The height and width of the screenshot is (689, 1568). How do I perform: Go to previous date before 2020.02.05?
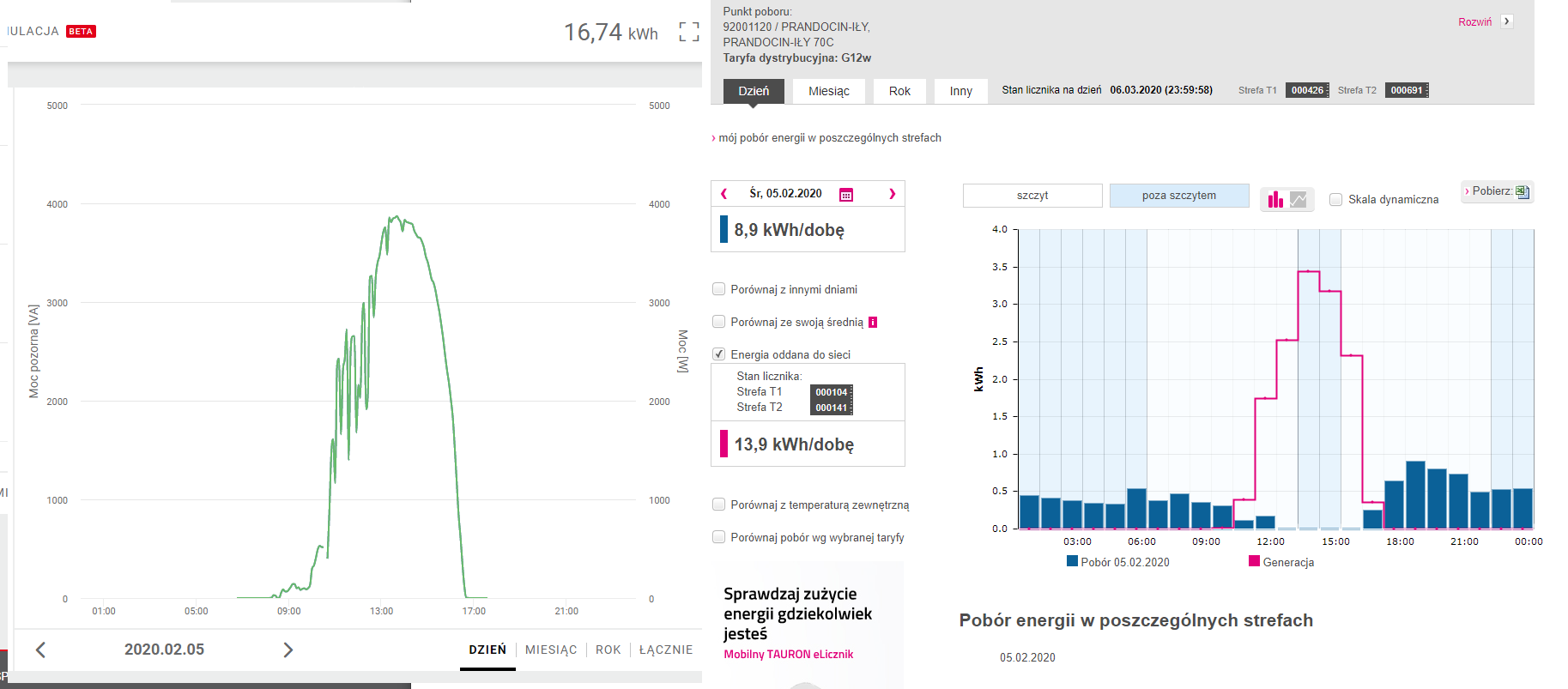tap(40, 650)
